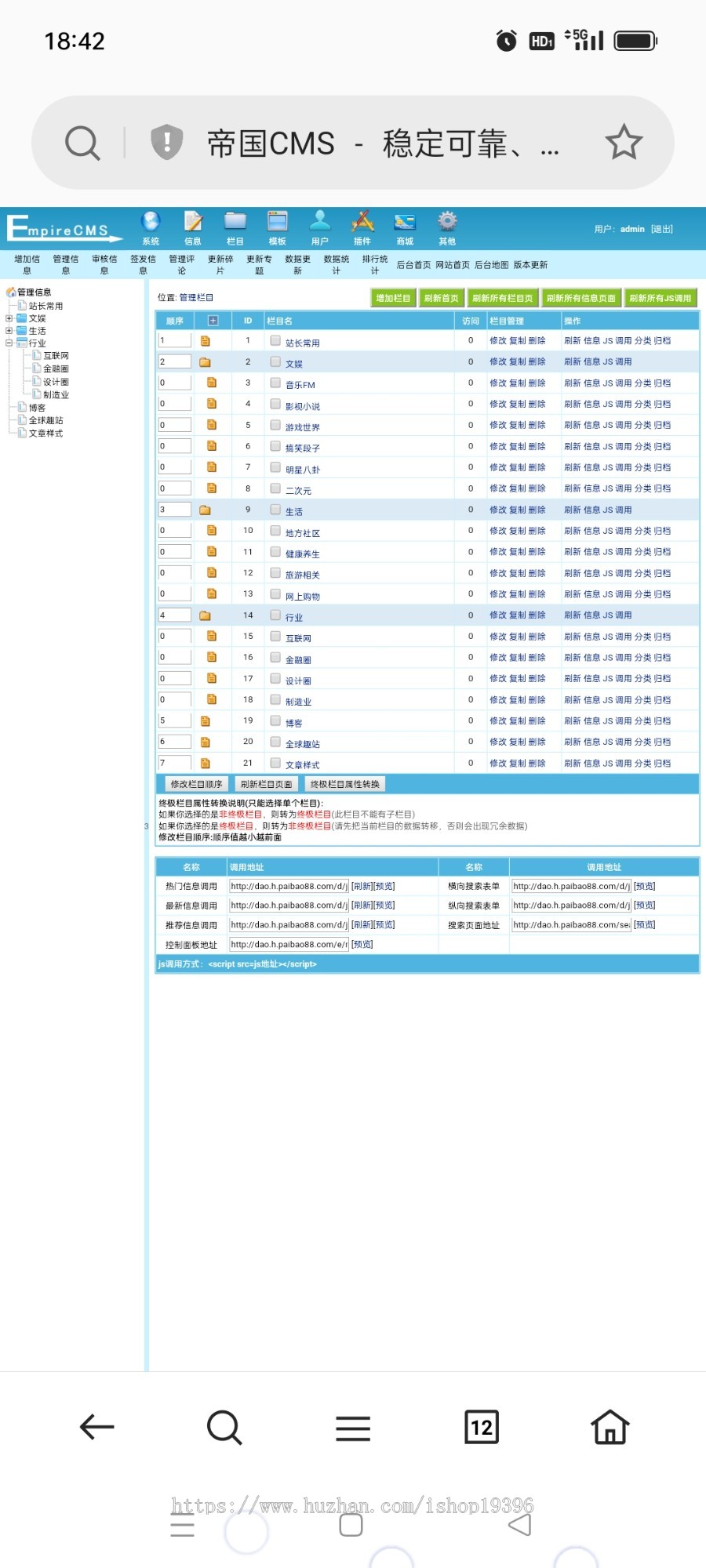The width and height of the screenshot is (706, 1568).
Task: Click the 热门信息调用 address field
Action: [x=289, y=886]
